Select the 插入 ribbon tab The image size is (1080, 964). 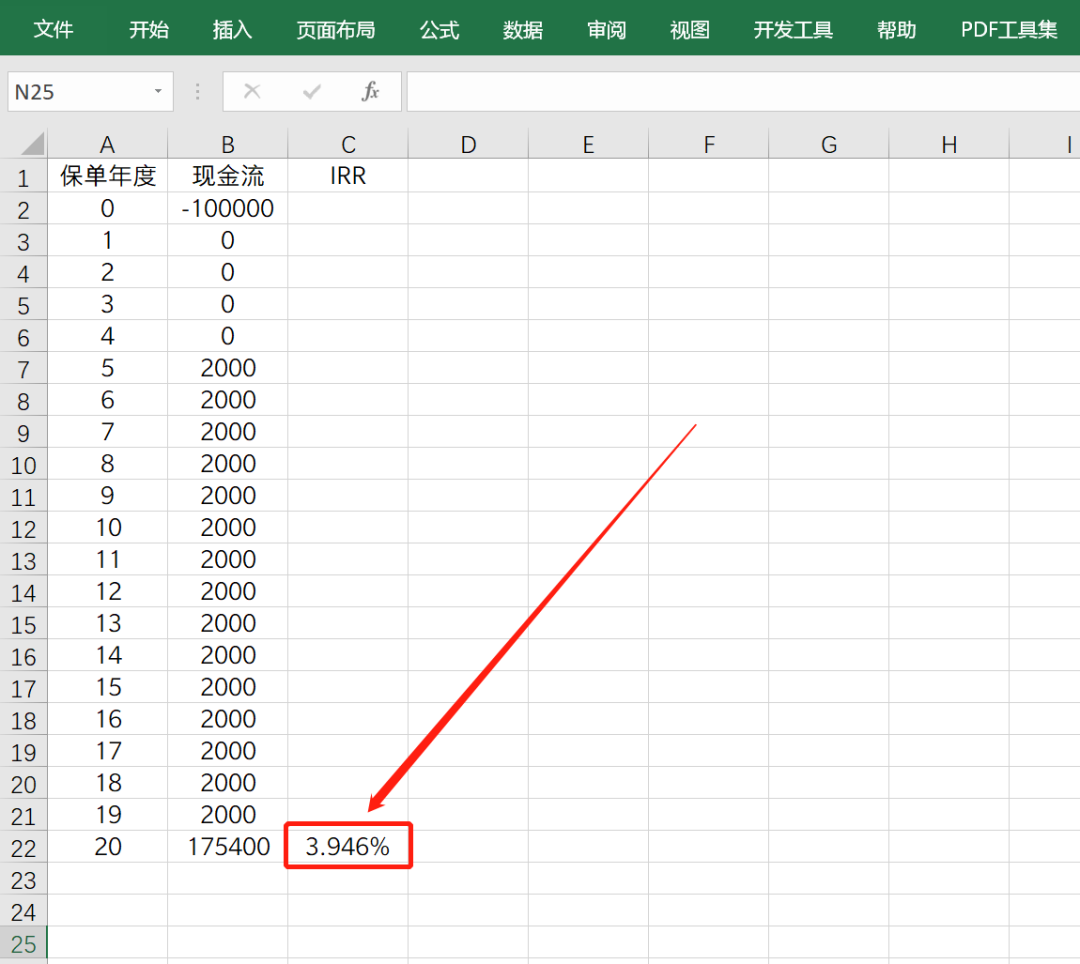pyautogui.click(x=232, y=29)
